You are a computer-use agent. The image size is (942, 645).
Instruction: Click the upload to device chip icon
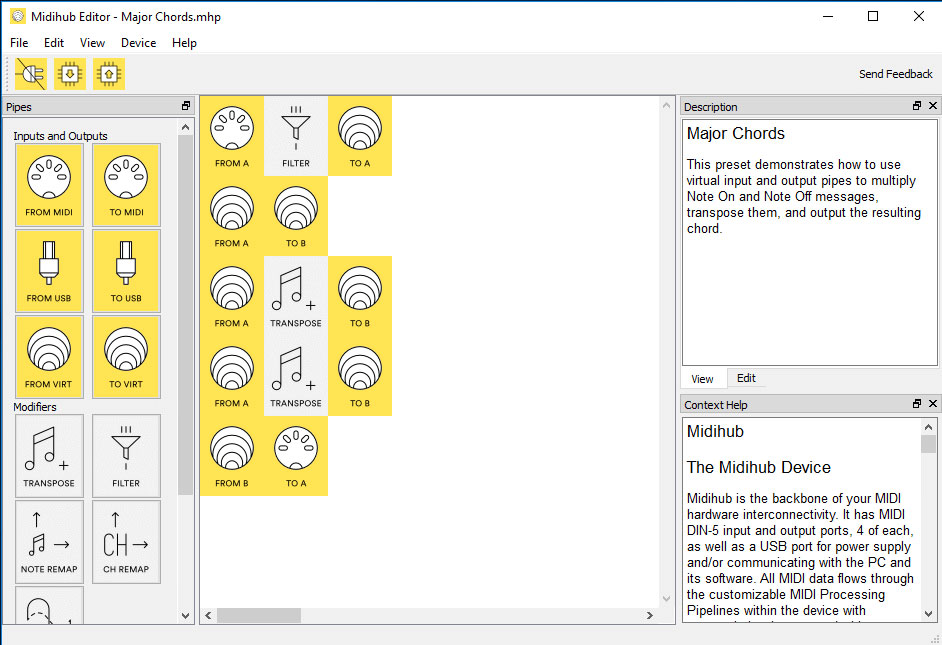click(109, 74)
